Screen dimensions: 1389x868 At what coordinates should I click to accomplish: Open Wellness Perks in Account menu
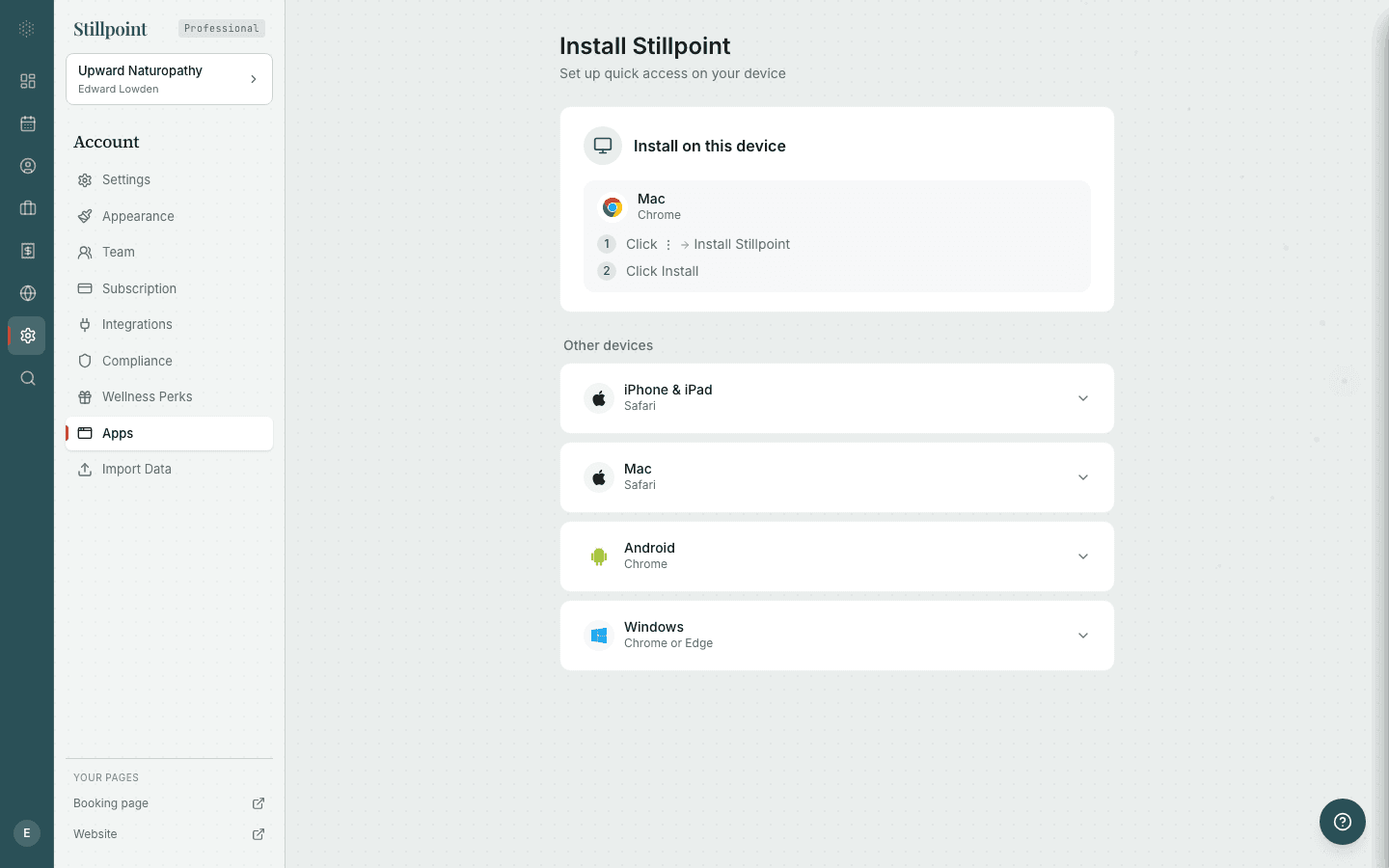click(x=169, y=397)
